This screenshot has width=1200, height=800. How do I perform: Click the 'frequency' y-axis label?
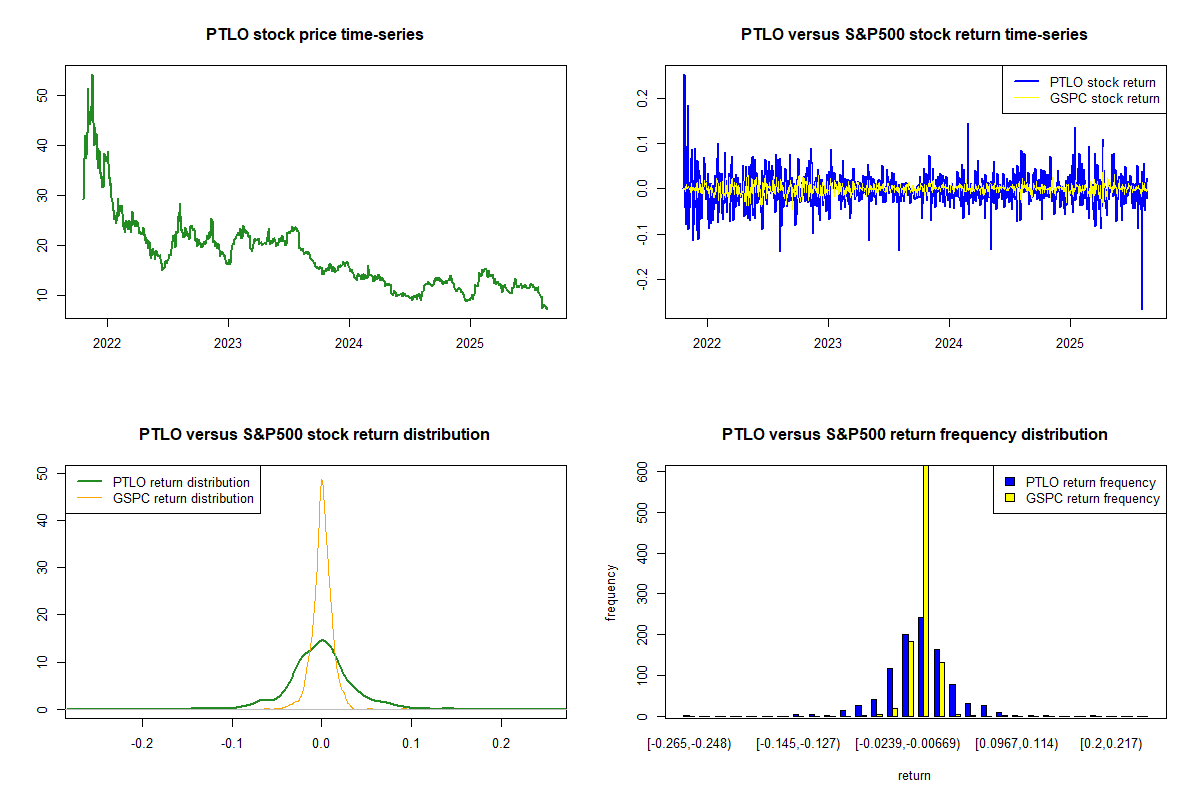[611, 592]
